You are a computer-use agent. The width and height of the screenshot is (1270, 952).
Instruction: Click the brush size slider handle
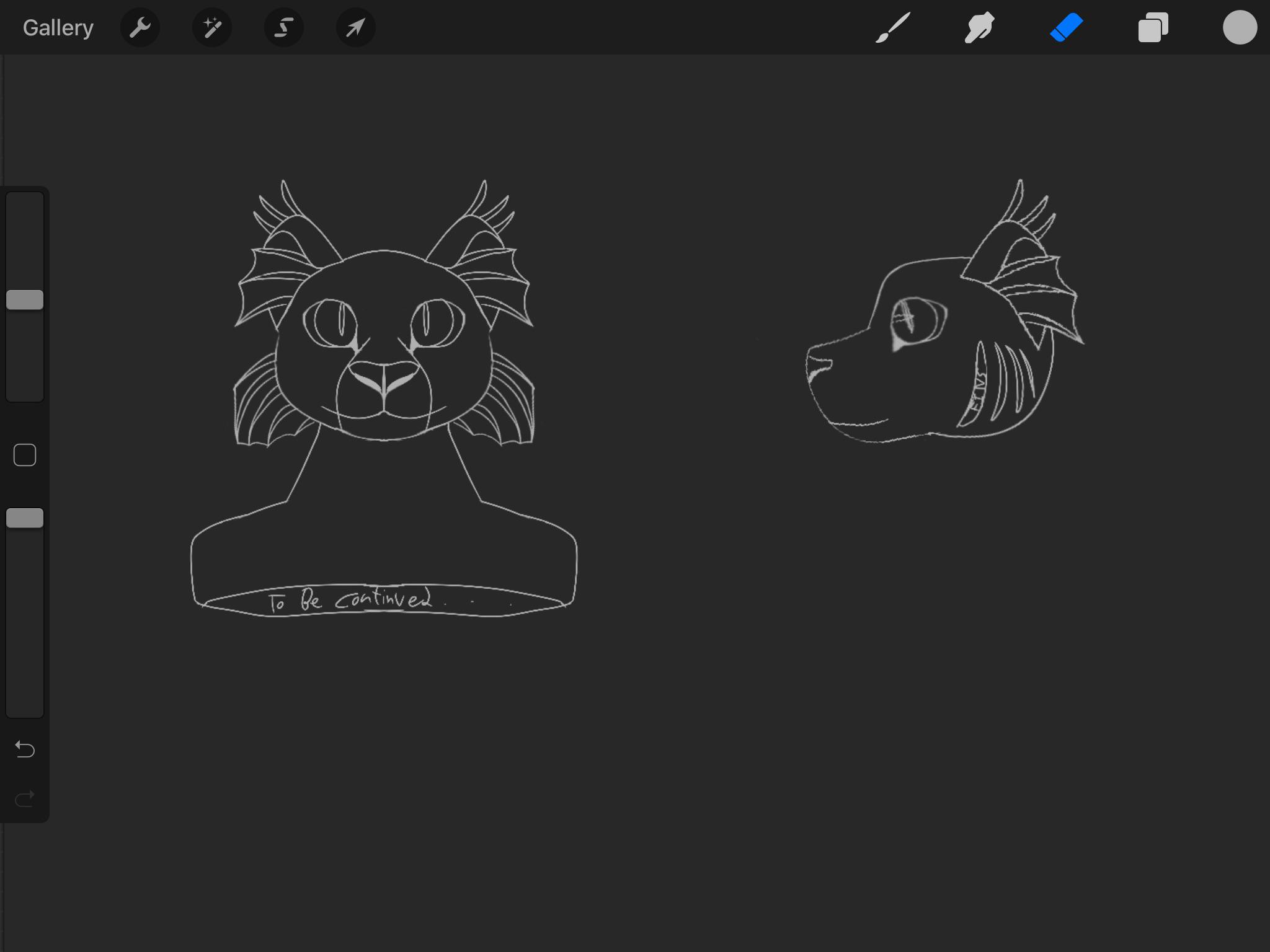coord(25,300)
